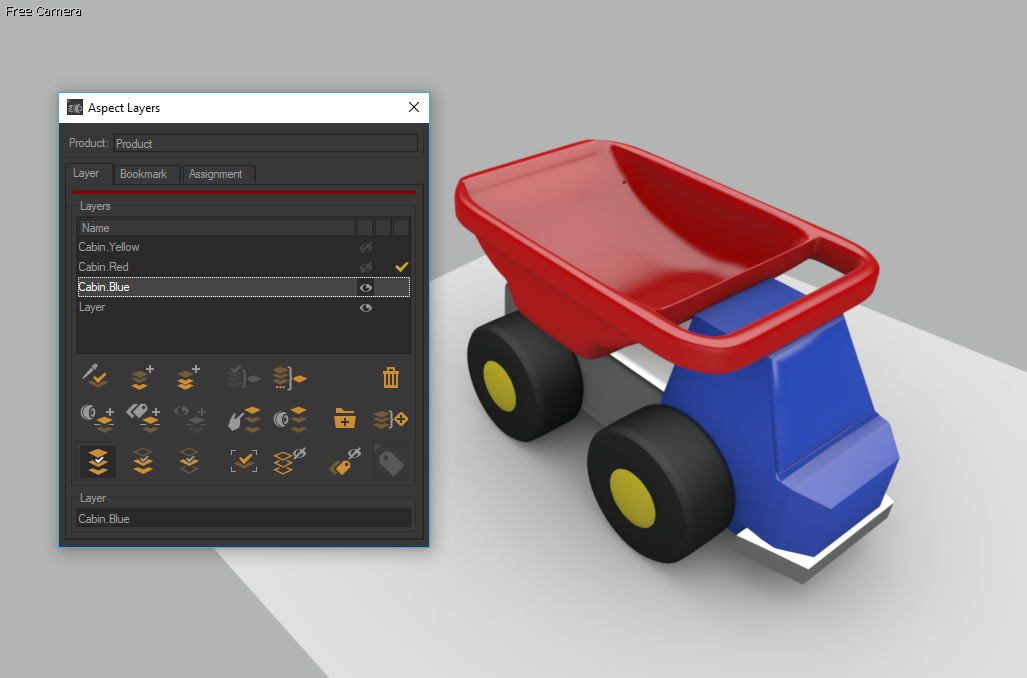
Task: Toggle visibility eye of Cabin.Blue layer
Action: click(366, 287)
